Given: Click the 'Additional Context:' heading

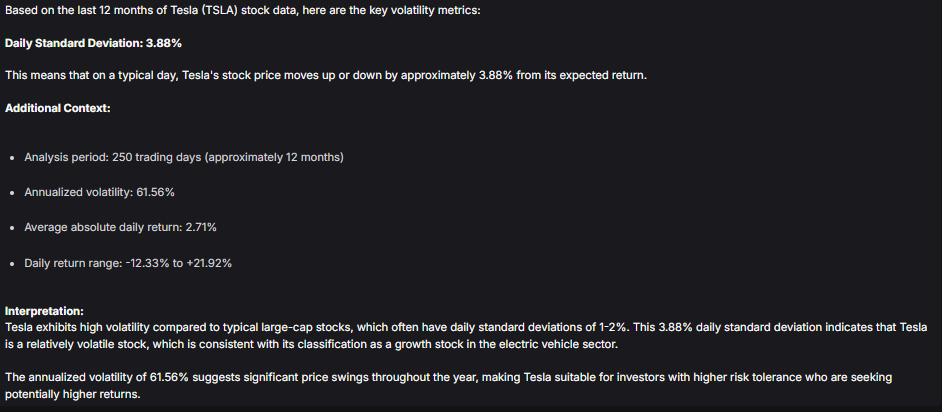Looking at the screenshot, I should tap(58, 109).
